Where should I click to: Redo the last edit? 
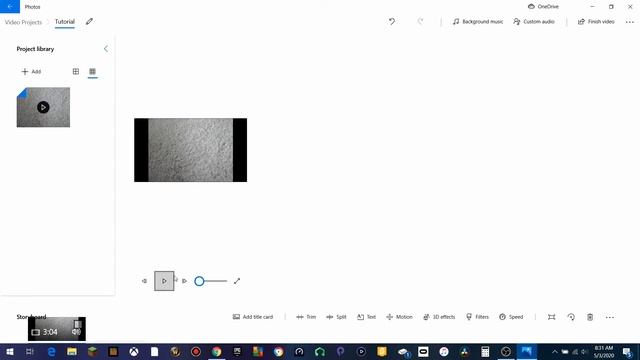click(420, 22)
